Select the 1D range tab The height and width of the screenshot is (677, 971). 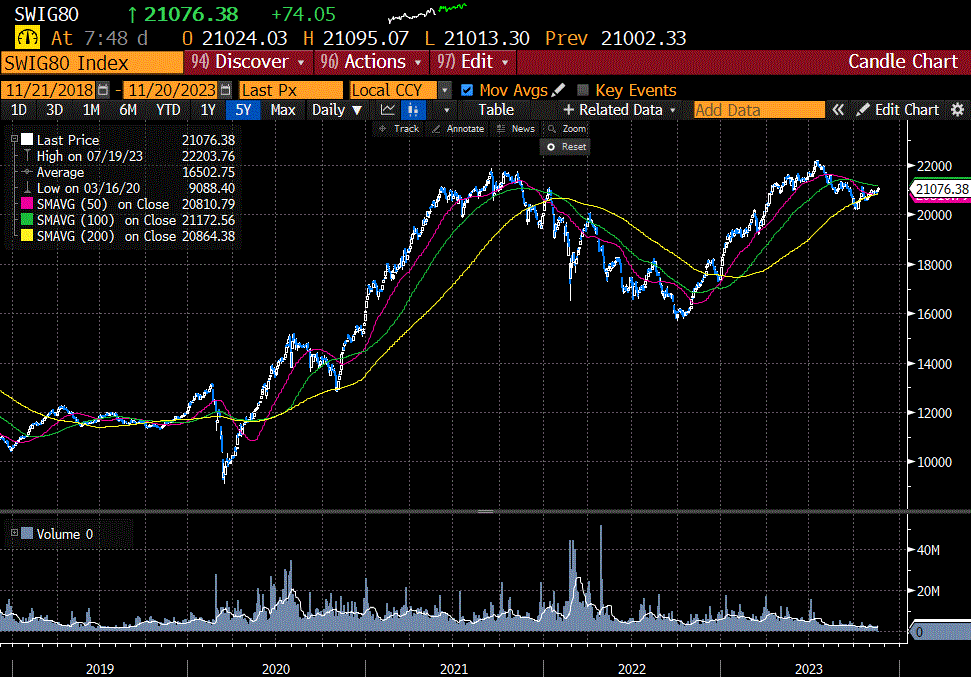tap(19, 110)
